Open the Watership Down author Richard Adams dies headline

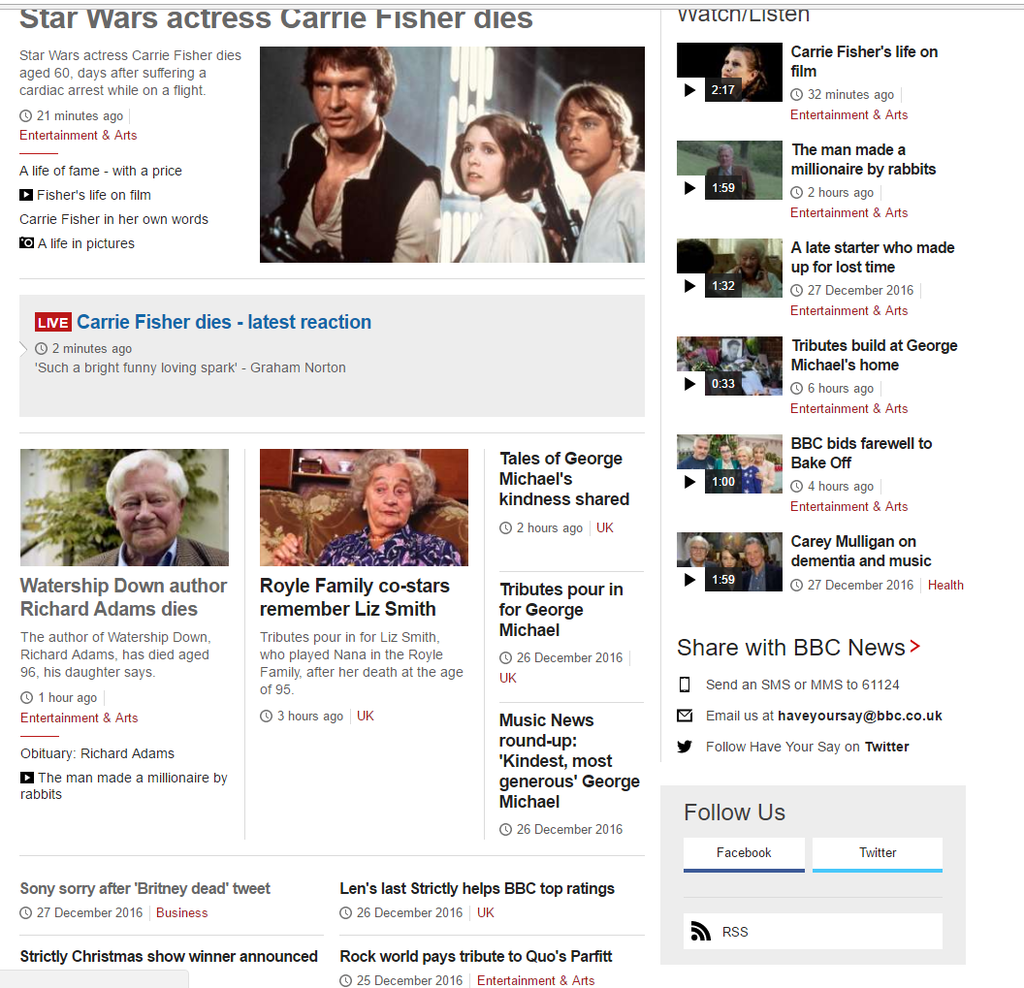[x=123, y=597]
